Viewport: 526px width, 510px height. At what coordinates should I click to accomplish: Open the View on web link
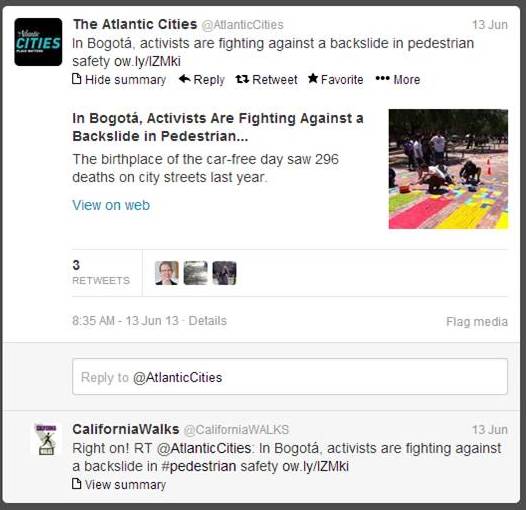pos(111,205)
